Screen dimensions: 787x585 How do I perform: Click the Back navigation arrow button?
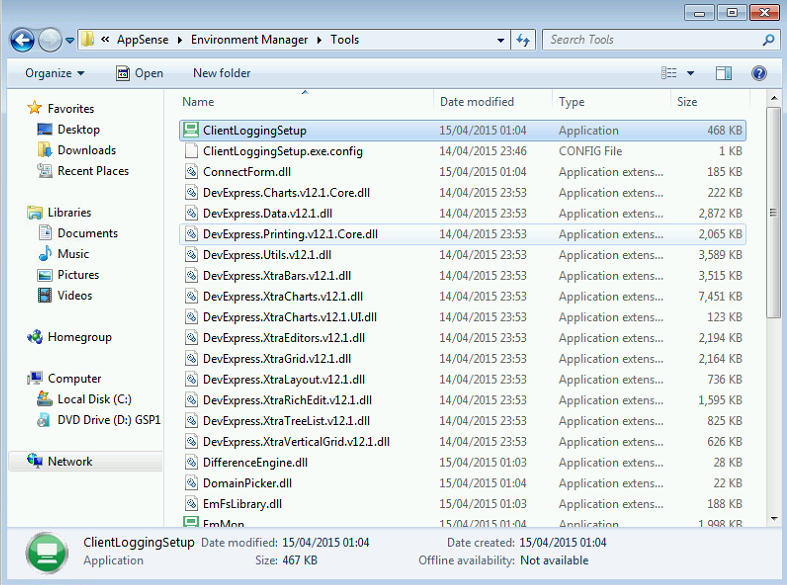[22, 40]
